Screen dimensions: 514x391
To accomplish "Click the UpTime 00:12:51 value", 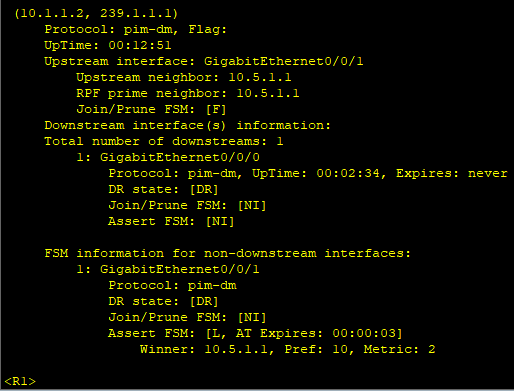I will (x=140, y=45).
